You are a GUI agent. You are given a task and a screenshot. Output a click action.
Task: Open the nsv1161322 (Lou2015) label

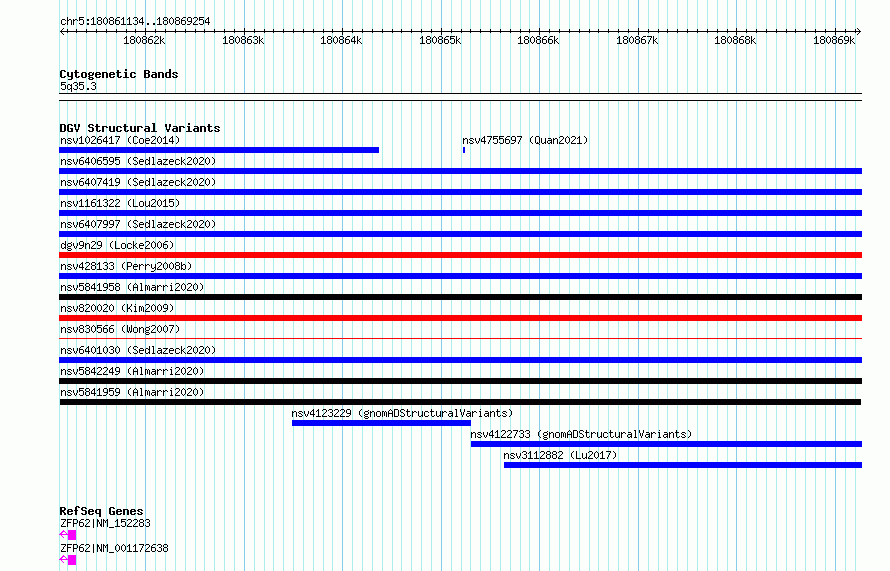point(120,203)
